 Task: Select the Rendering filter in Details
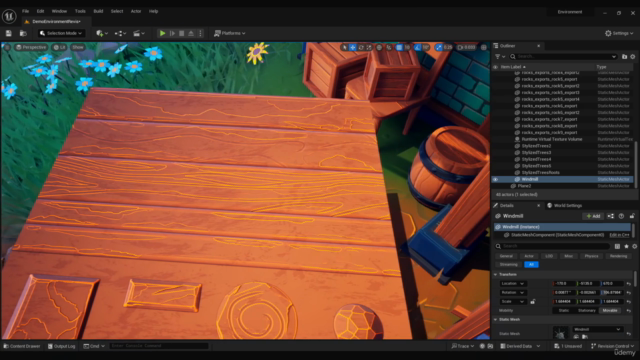pyautogui.click(x=618, y=256)
